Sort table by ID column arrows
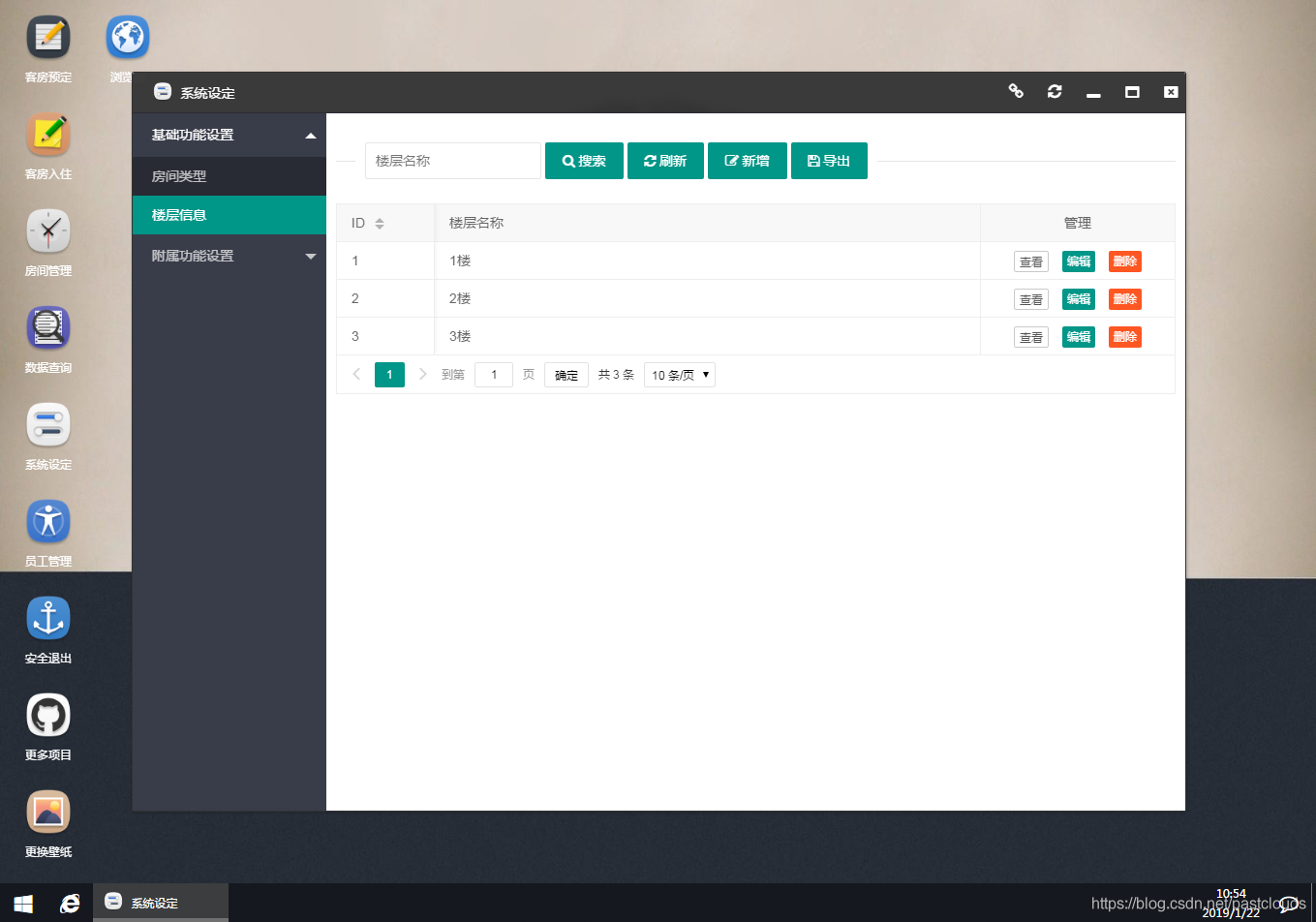This screenshot has width=1316, height=922. click(380, 223)
